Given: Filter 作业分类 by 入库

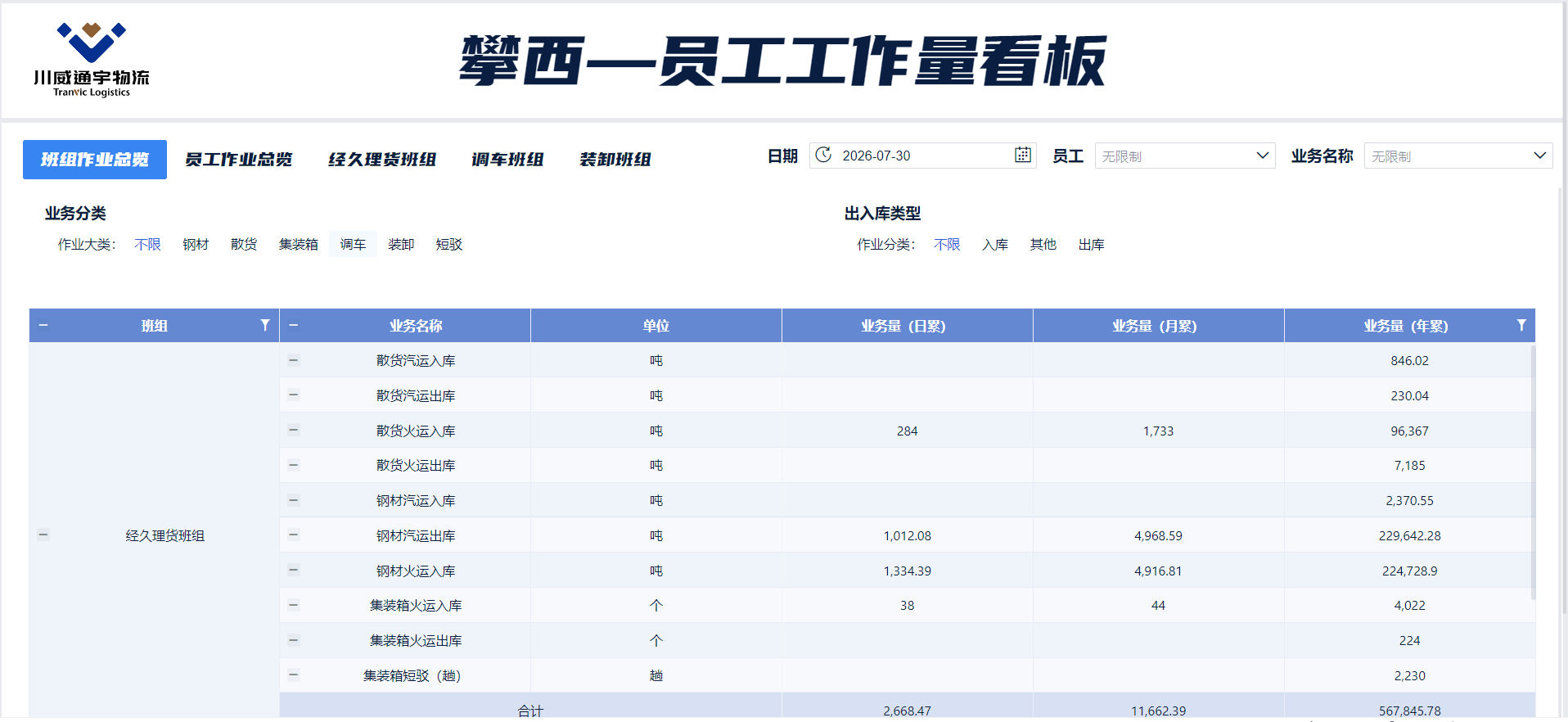Looking at the screenshot, I should pos(995,244).
